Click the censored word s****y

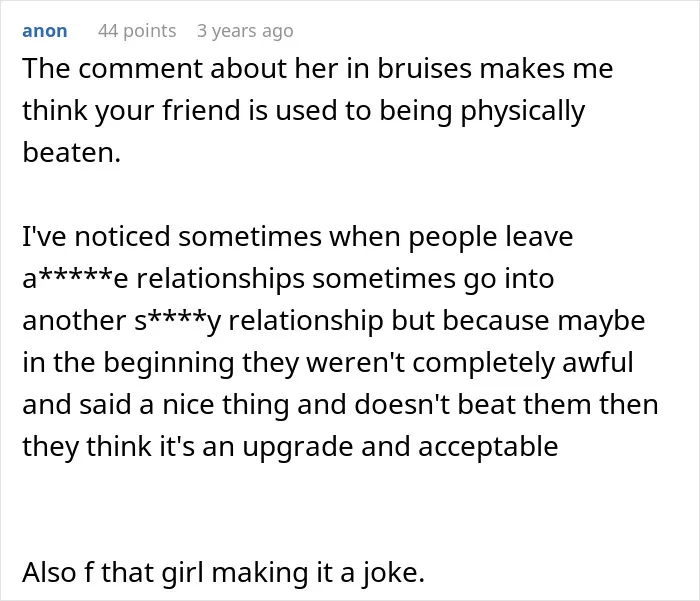(x=178, y=321)
